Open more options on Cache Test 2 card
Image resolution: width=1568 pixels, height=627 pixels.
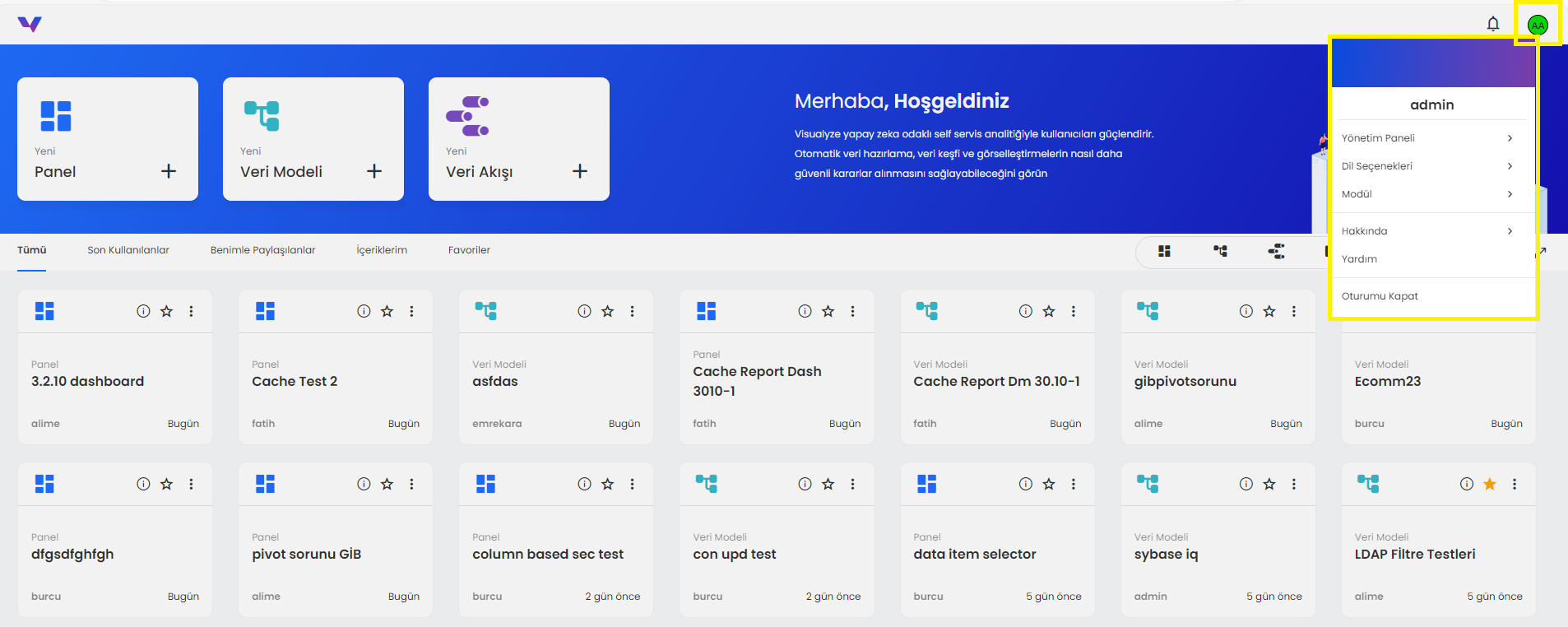[x=411, y=311]
